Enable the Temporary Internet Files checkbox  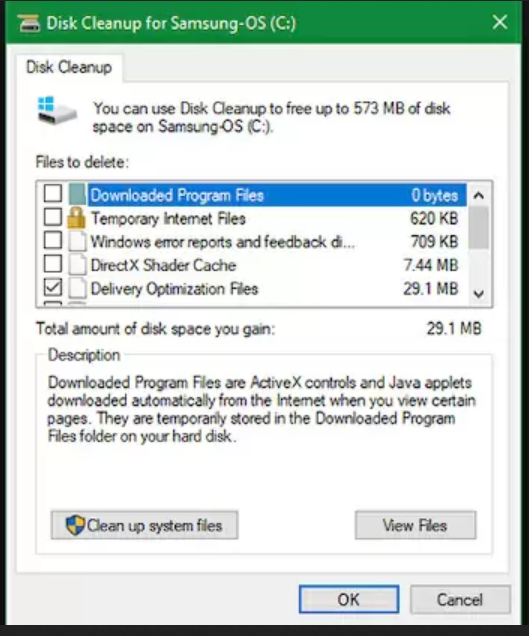pos(53,217)
